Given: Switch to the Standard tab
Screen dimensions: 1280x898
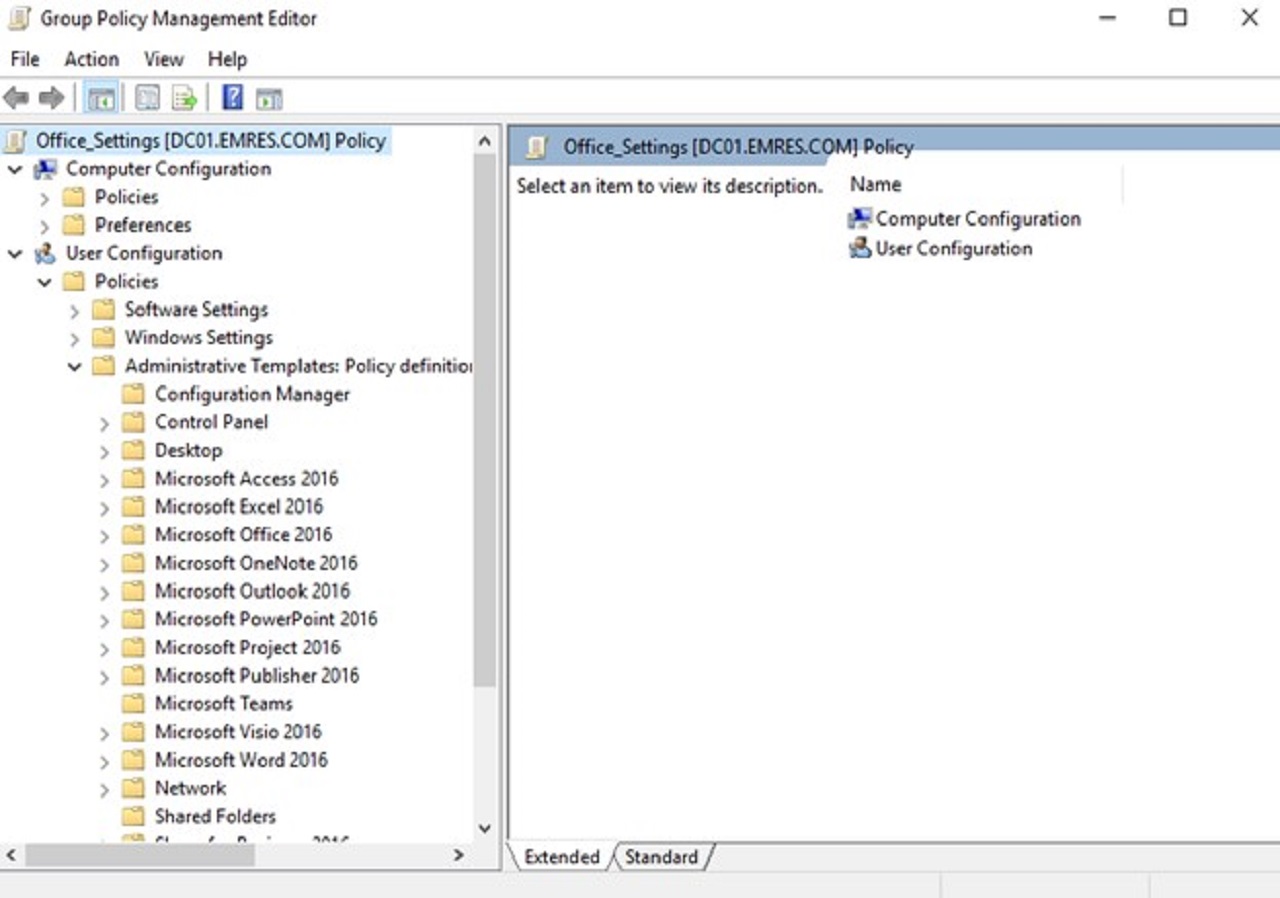Looking at the screenshot, I should click(661, 857).
